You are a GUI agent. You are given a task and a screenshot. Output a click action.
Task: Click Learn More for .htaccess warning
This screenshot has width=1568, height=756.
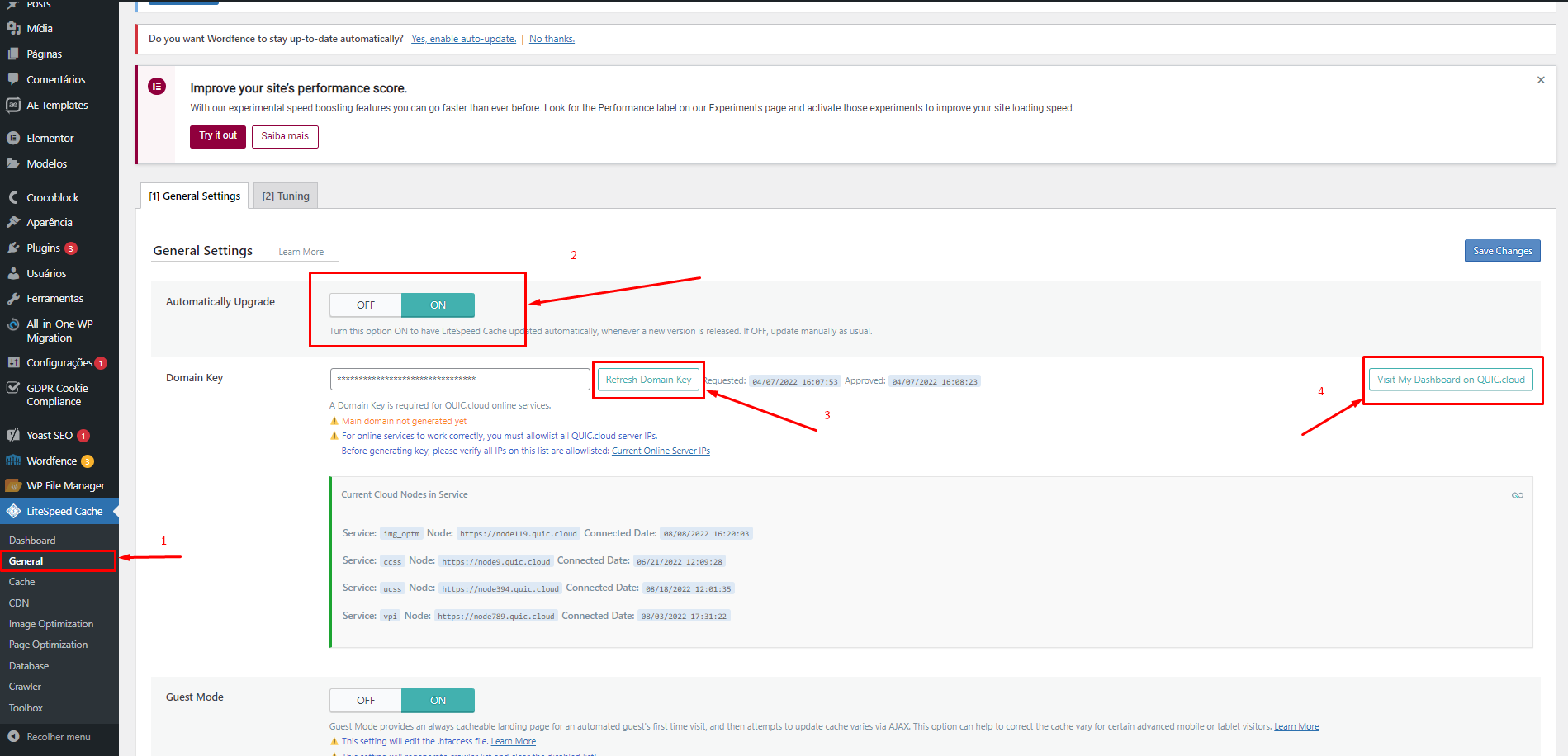point(514,741)
